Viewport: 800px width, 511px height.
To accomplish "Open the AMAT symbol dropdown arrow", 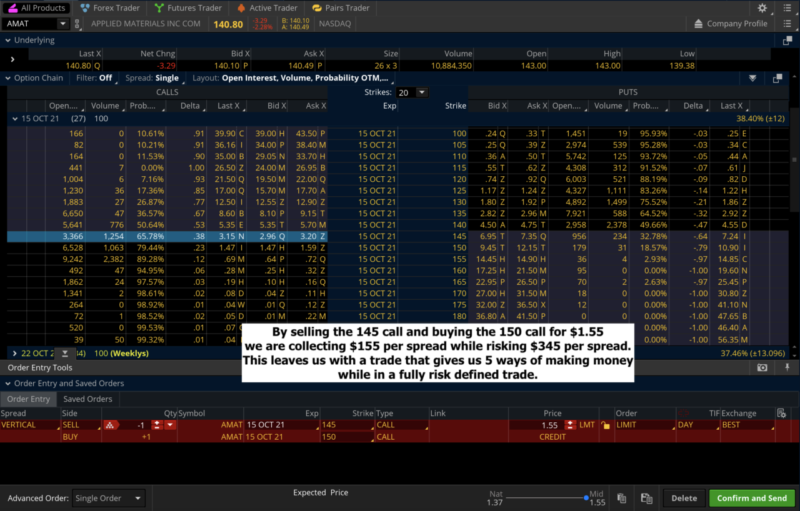I will tap(63, 23).
